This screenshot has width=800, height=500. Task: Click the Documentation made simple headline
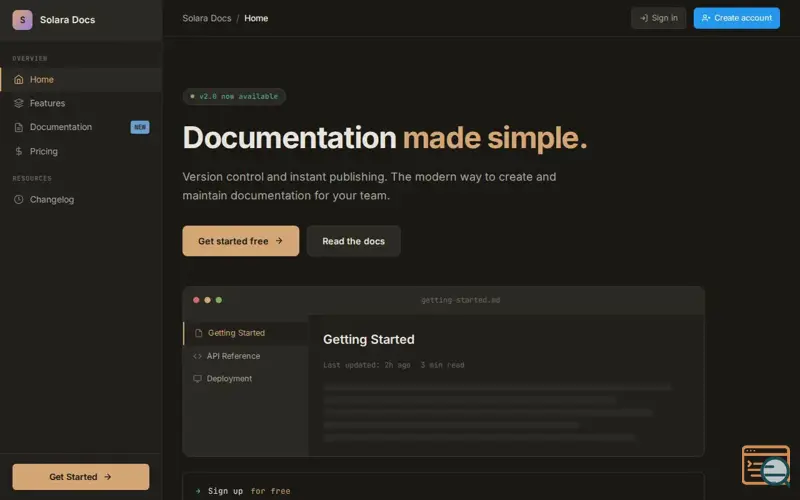(385, 138)
